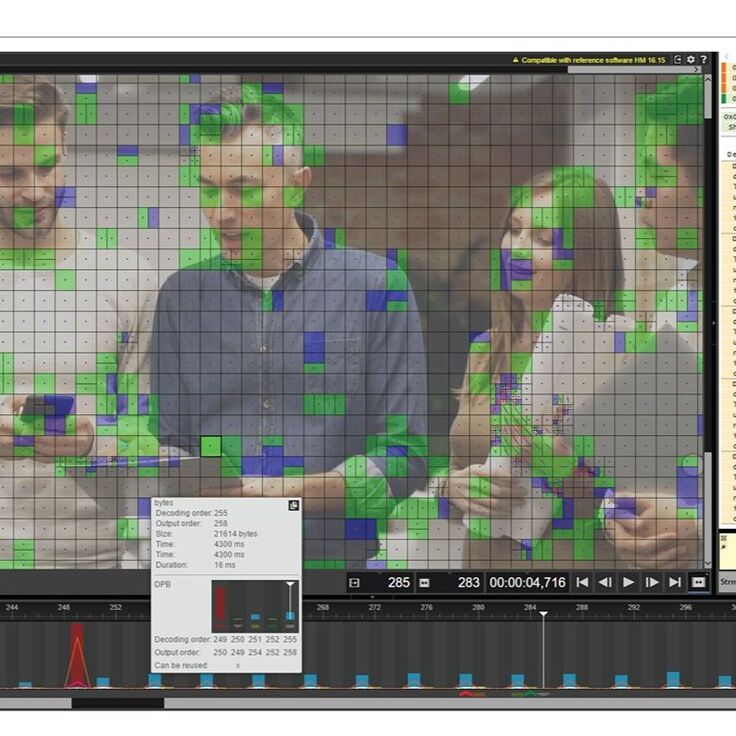736x736 pixels.
Task: Click the partially visible Stream tab
Action: [x=728, y=582]
